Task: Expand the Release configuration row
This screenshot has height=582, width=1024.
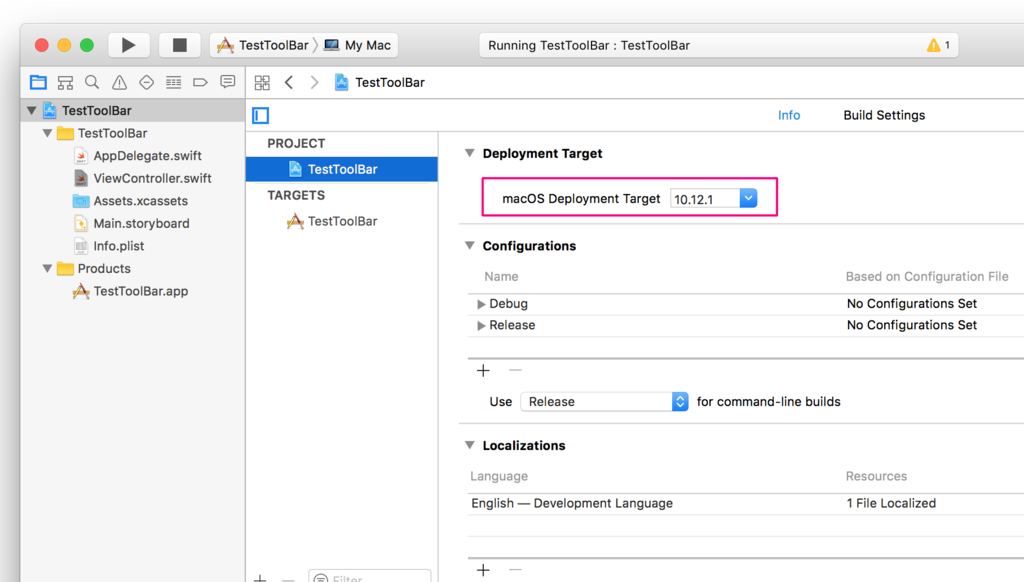Action: 481,325
